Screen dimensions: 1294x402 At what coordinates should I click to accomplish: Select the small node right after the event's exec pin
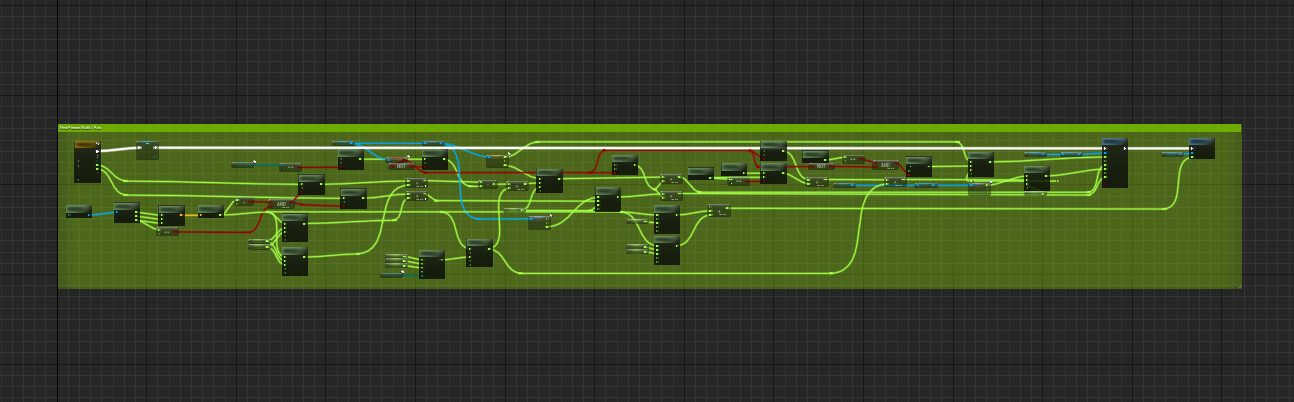point(147,150)
